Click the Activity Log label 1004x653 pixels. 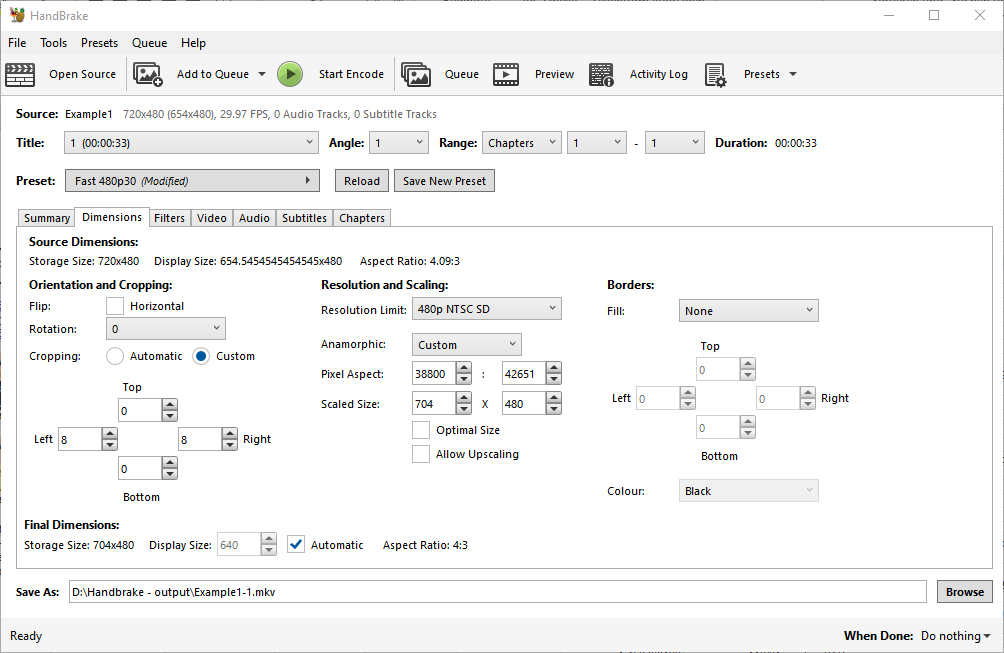click(659, 74)
